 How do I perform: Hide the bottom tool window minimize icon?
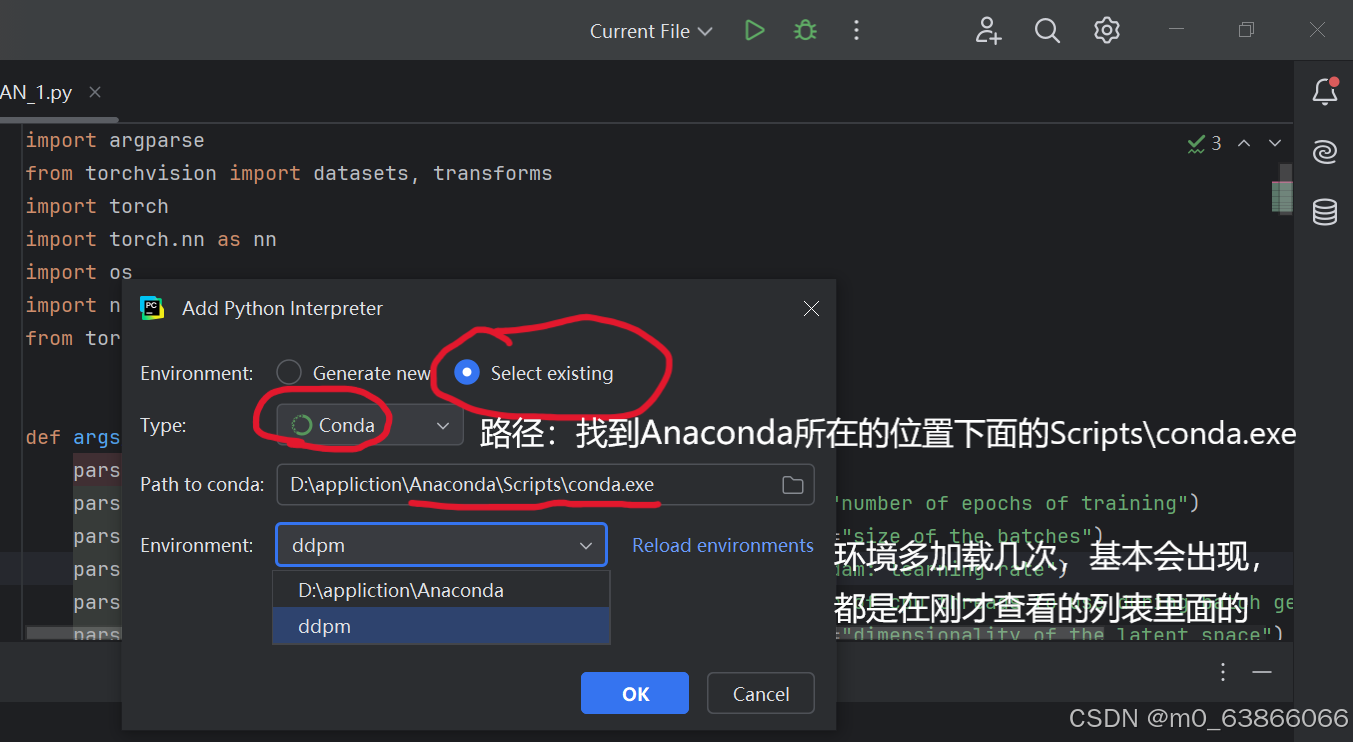tap(1262, 673)
